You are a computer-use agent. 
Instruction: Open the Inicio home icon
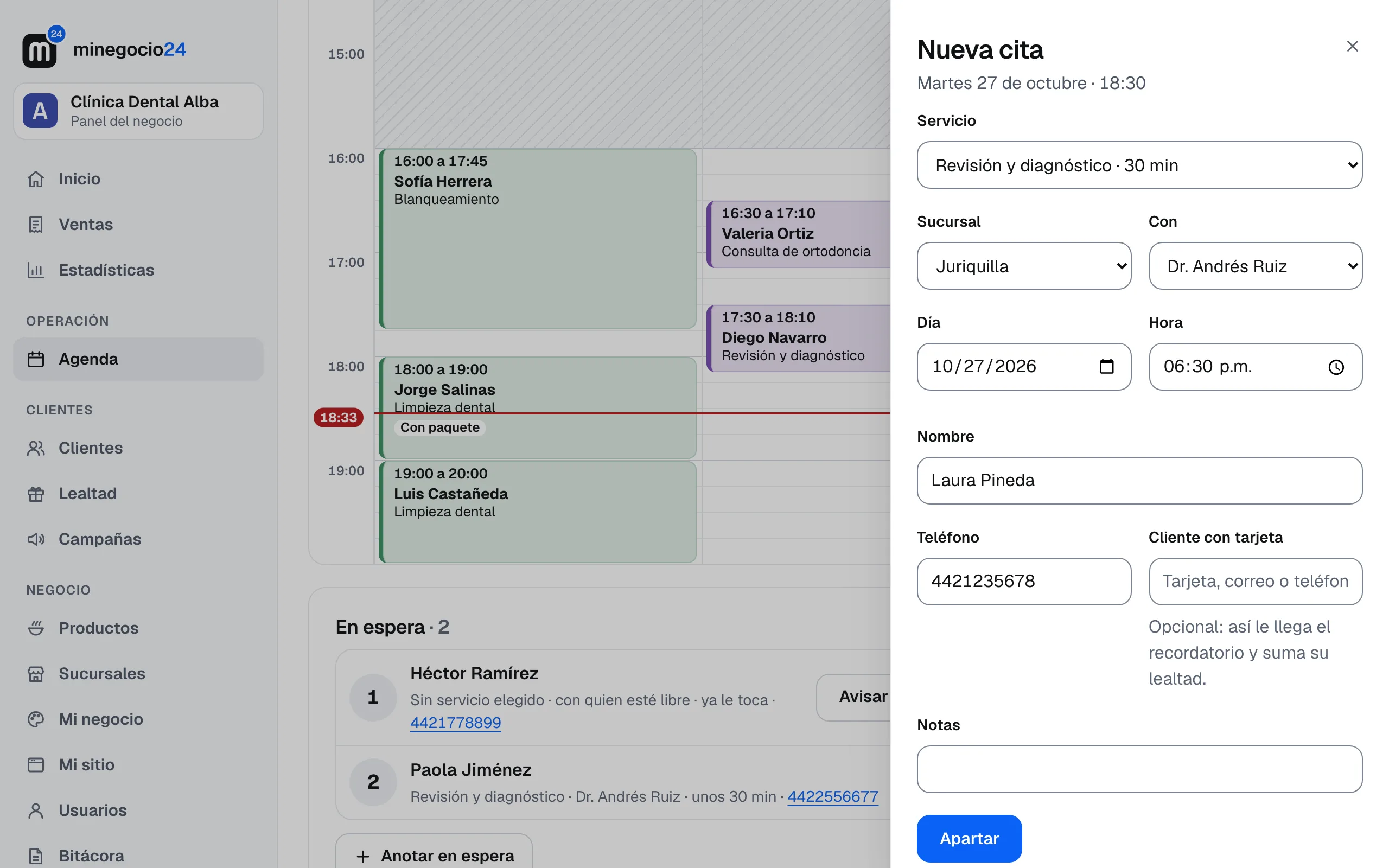point(36,179)
